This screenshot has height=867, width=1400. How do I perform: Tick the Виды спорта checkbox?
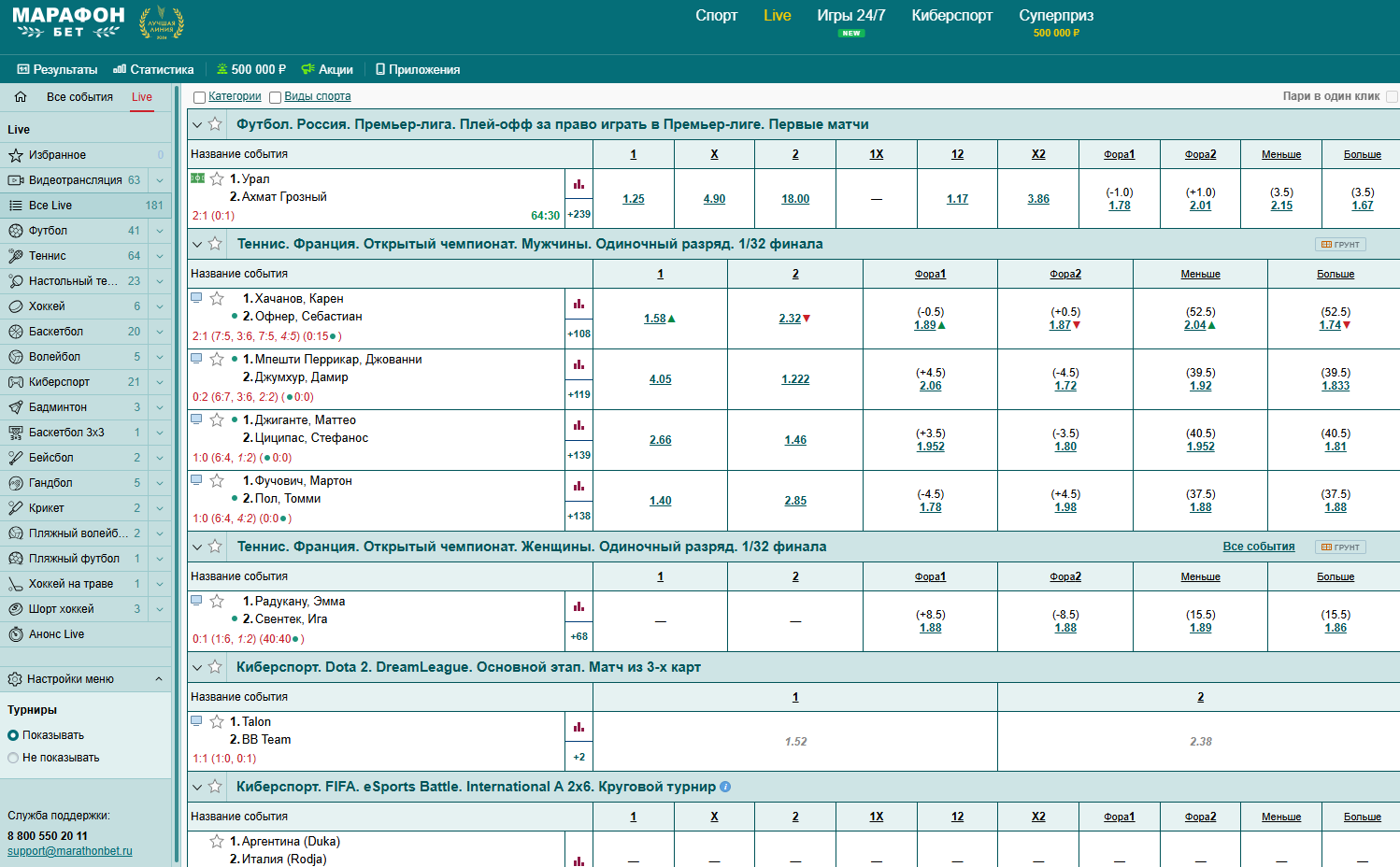coord(275,97)
